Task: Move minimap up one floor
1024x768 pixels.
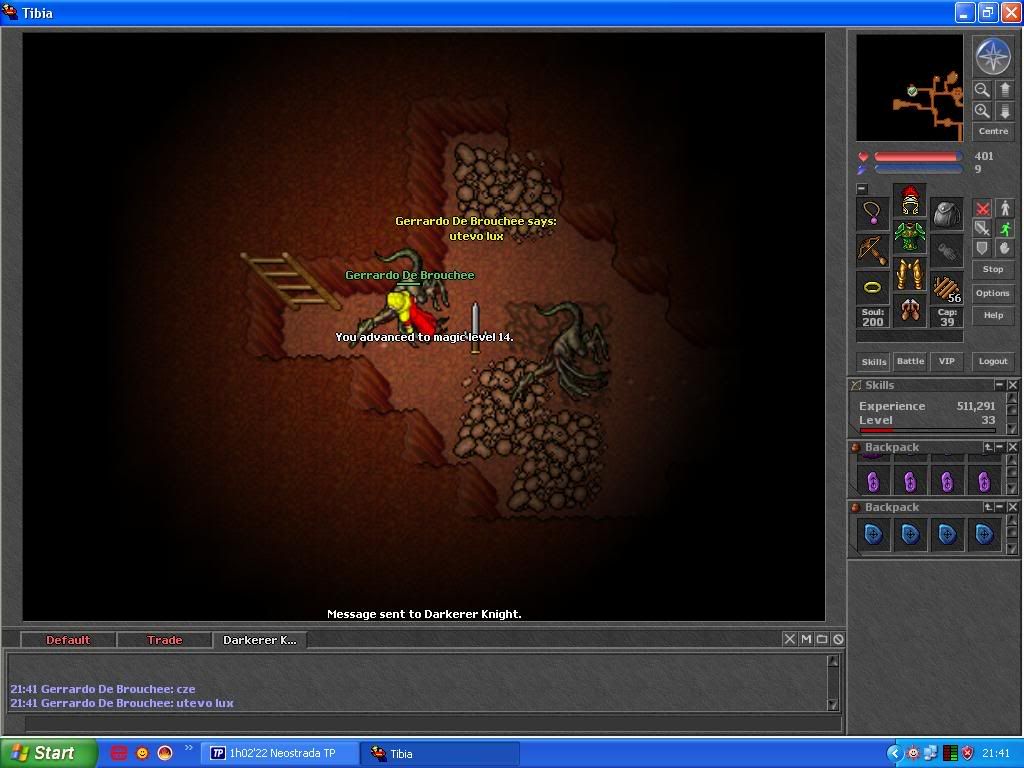Action: (x=1004, y=89)
